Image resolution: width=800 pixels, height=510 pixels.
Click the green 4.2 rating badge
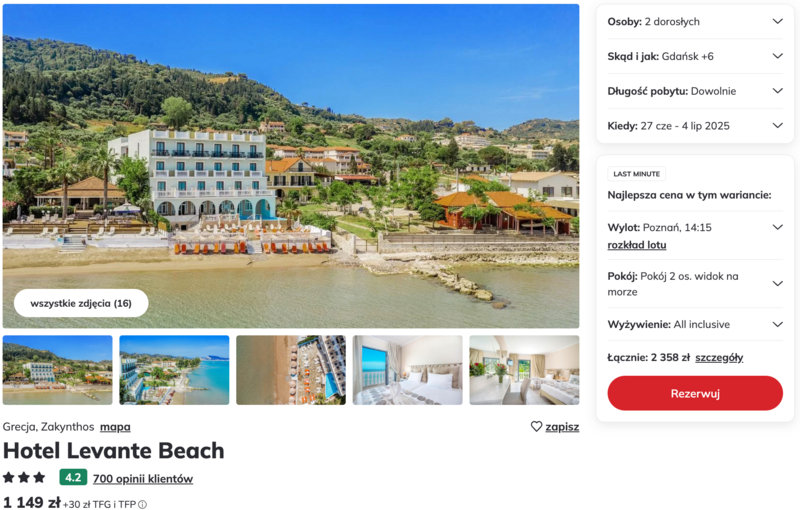(x=73, y=477)
